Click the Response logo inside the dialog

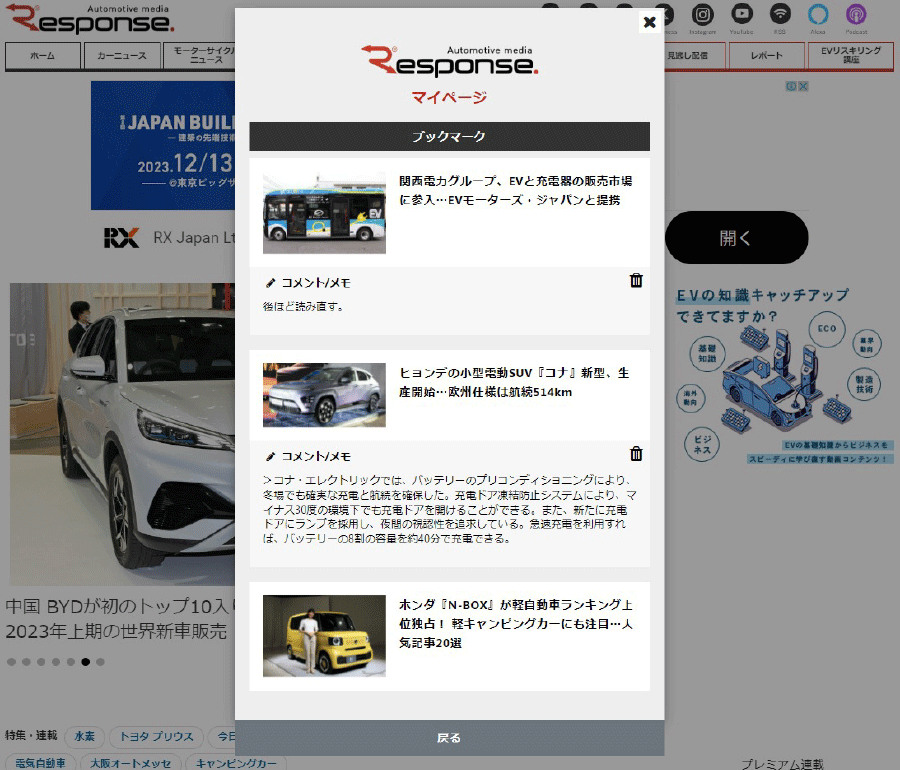click(449, 61)
